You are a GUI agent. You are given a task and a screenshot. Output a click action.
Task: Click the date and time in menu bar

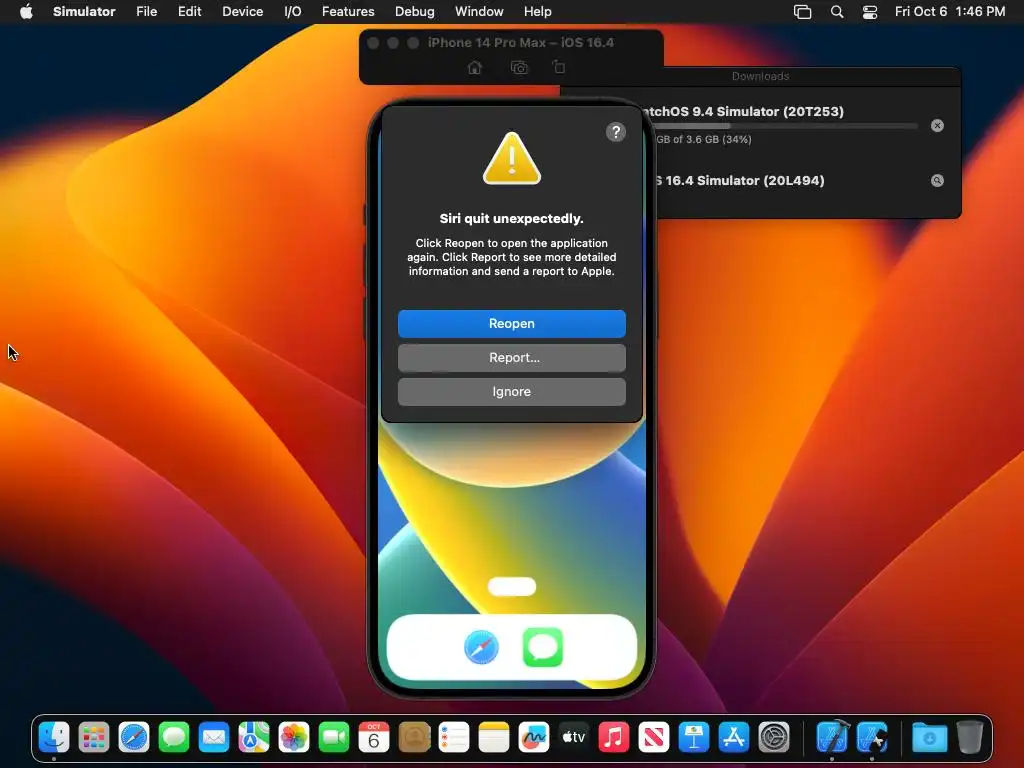pyautogui.click(x=950, y=12)
